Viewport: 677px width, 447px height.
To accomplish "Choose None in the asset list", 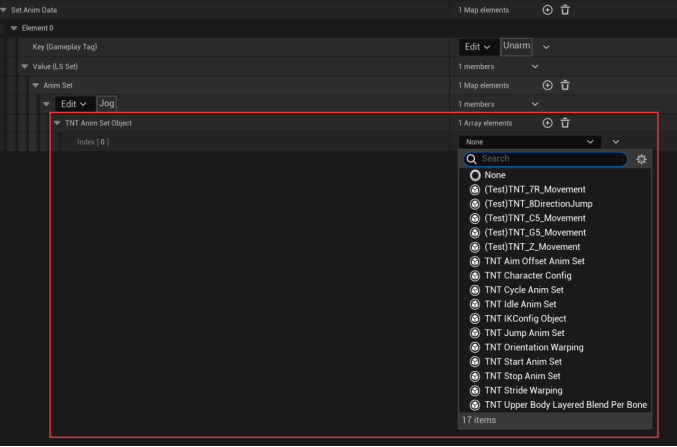I will click(495, 175).
